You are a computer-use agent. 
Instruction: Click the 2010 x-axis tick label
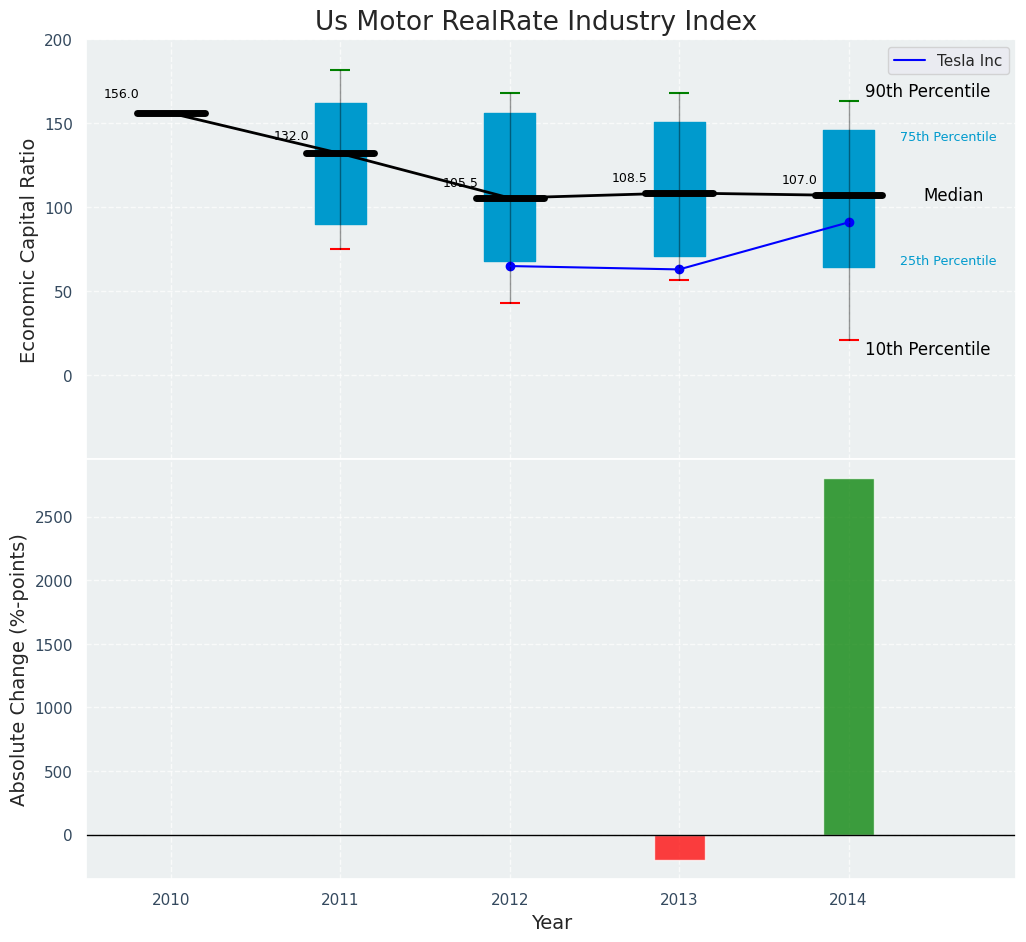pos(171,900)
